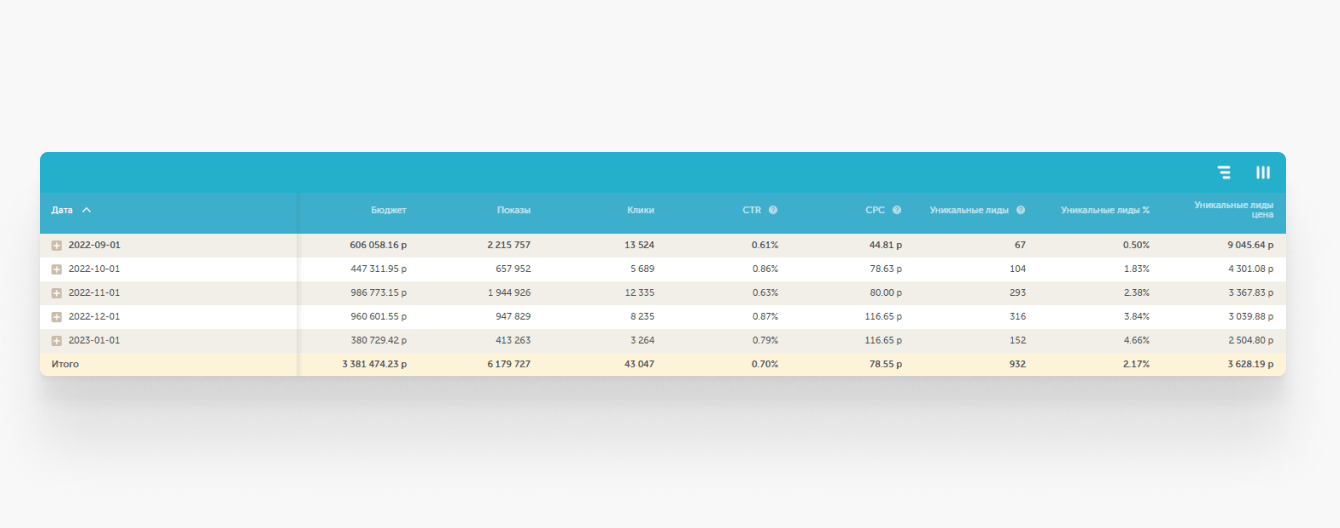Click impressions value 1 944 926
1340x528 pixels.
click(509, 293)
